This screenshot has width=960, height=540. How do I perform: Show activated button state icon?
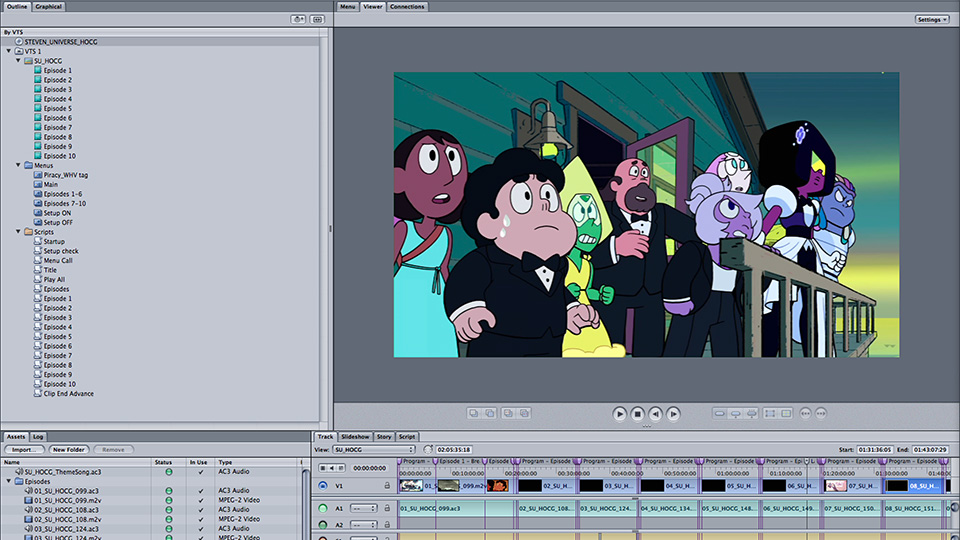[751, 413]
